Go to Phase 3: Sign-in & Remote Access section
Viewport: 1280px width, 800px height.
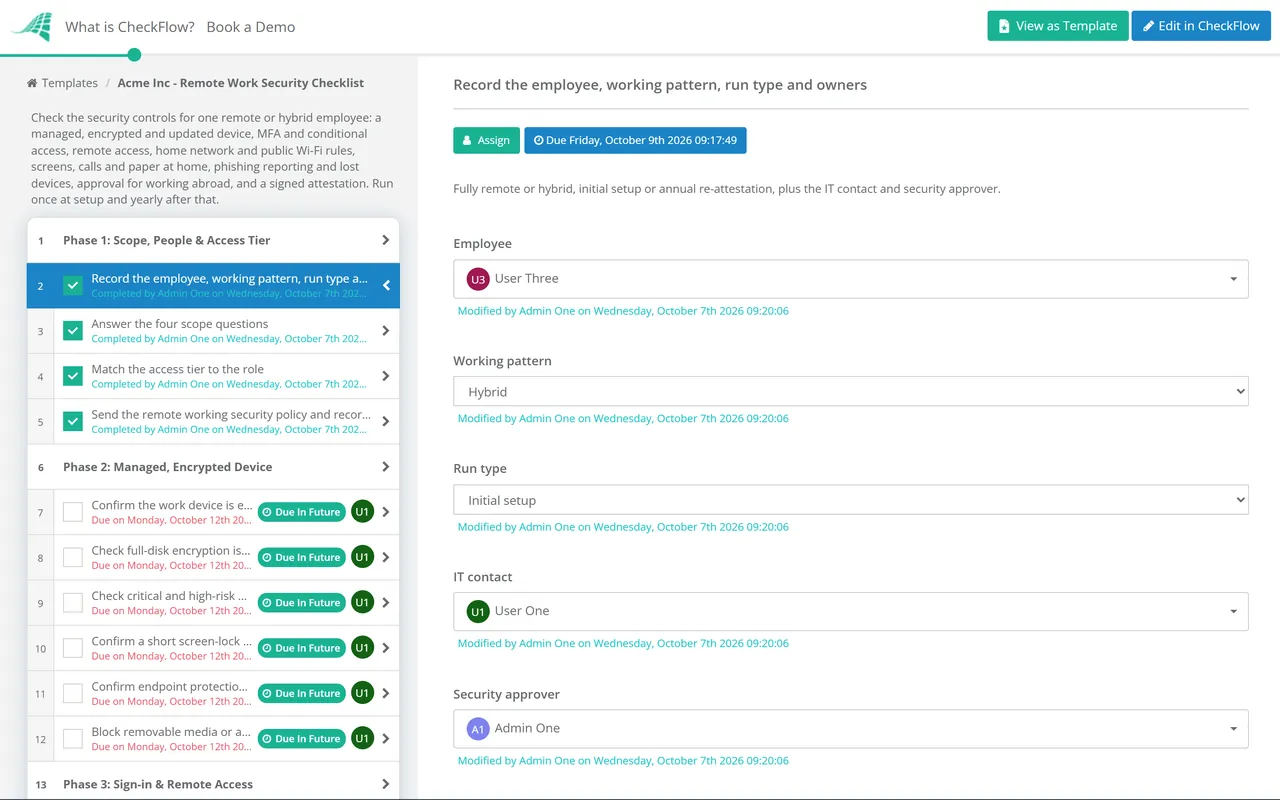tap(213, 784)
